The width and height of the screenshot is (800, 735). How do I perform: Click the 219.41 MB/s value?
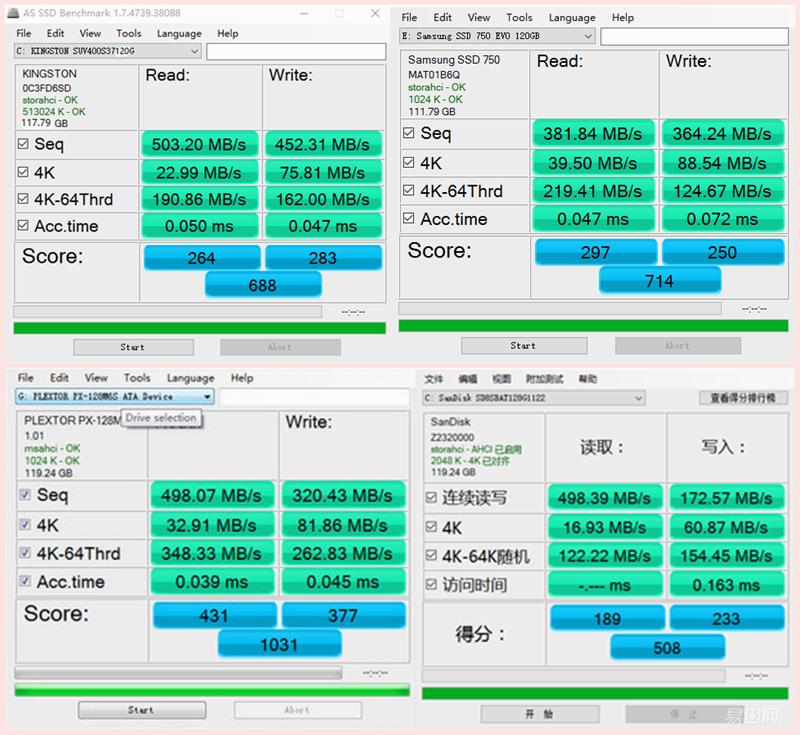pyautogui.click(x=593, y=191)
